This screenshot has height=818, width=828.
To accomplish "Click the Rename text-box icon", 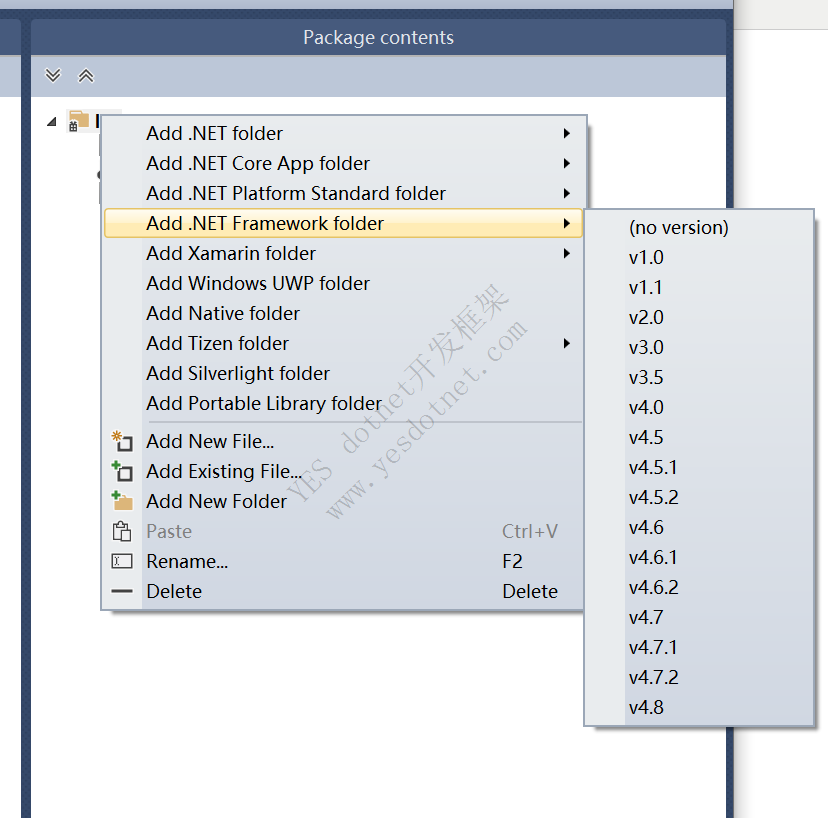I will click(122, 561).
